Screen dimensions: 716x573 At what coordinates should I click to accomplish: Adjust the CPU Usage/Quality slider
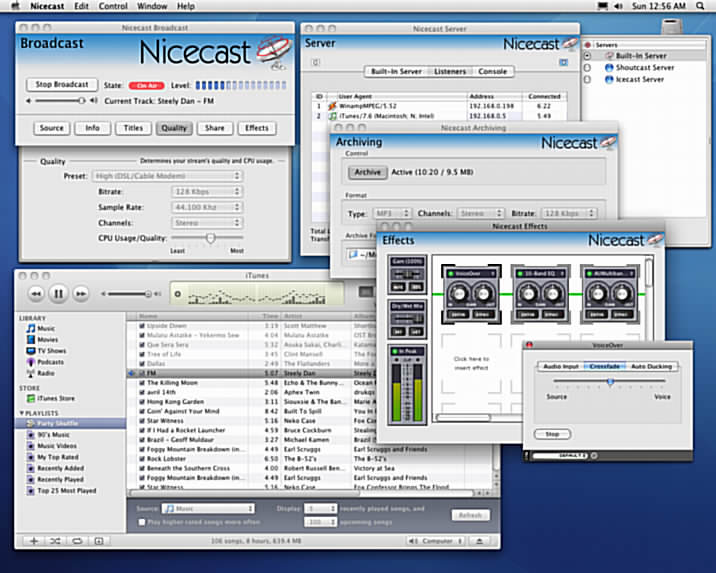pos(210,238)
